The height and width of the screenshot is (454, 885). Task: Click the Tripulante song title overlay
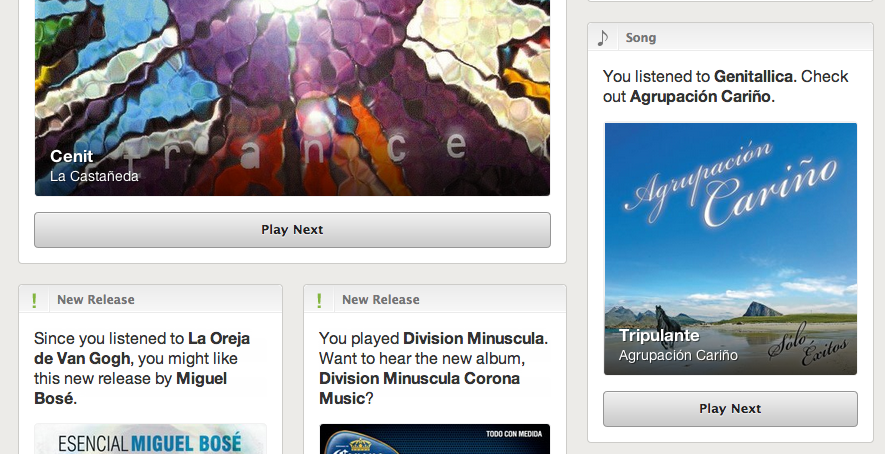coord(659,335)
